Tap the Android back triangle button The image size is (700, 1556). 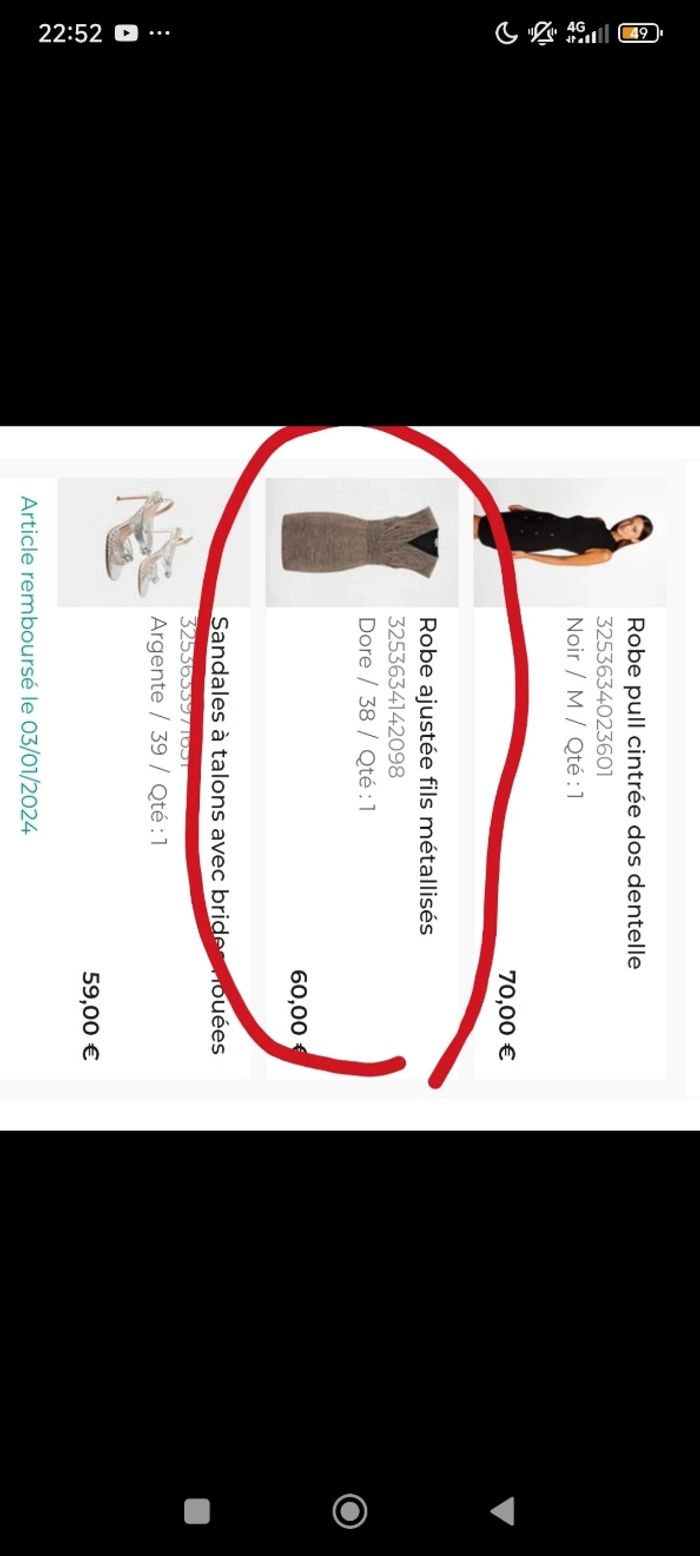click(x=503, y=1511)
